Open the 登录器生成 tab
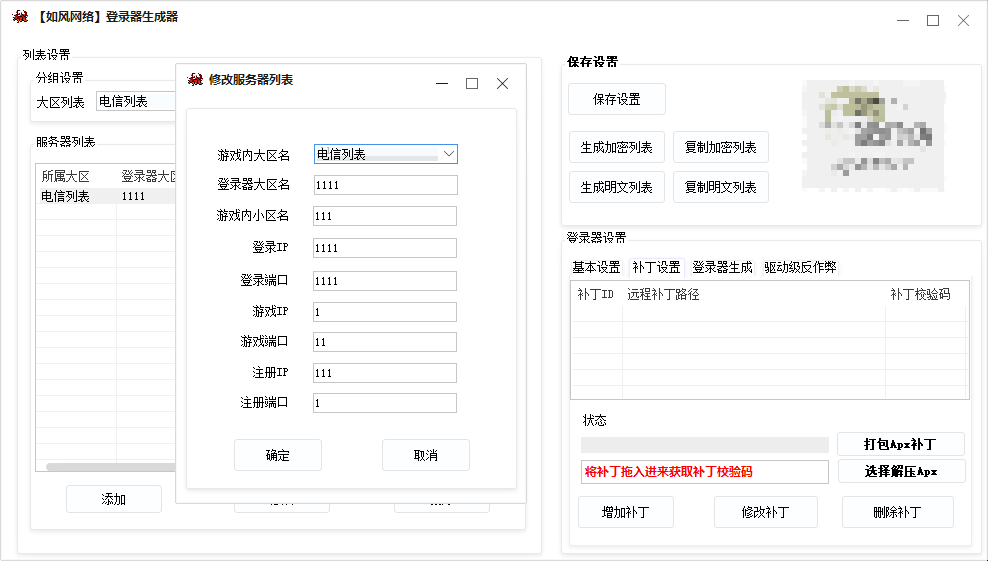This screenshot has height=561, width=988. (x=722, y=267)
